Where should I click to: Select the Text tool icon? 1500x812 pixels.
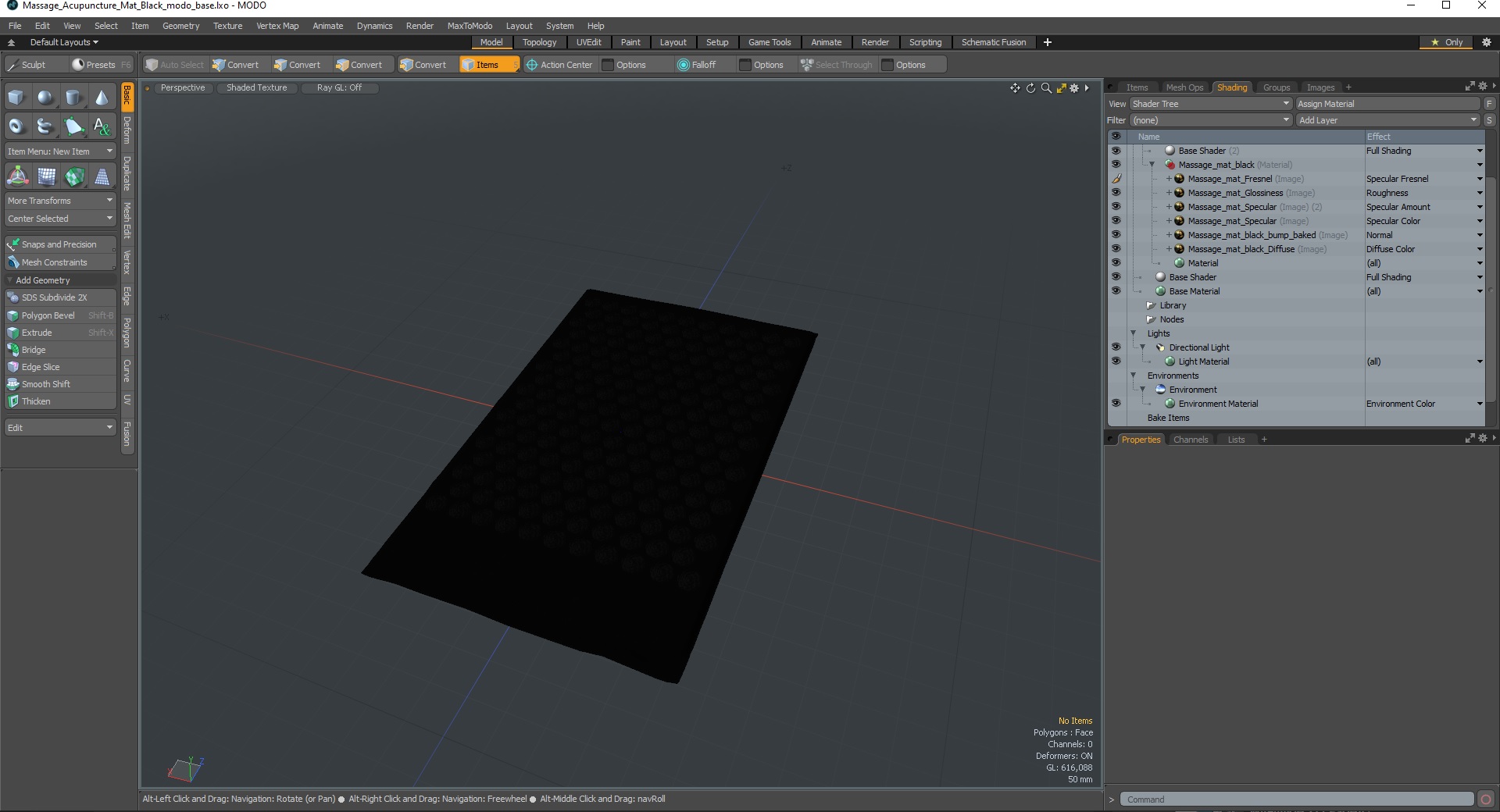click(102, 126)
